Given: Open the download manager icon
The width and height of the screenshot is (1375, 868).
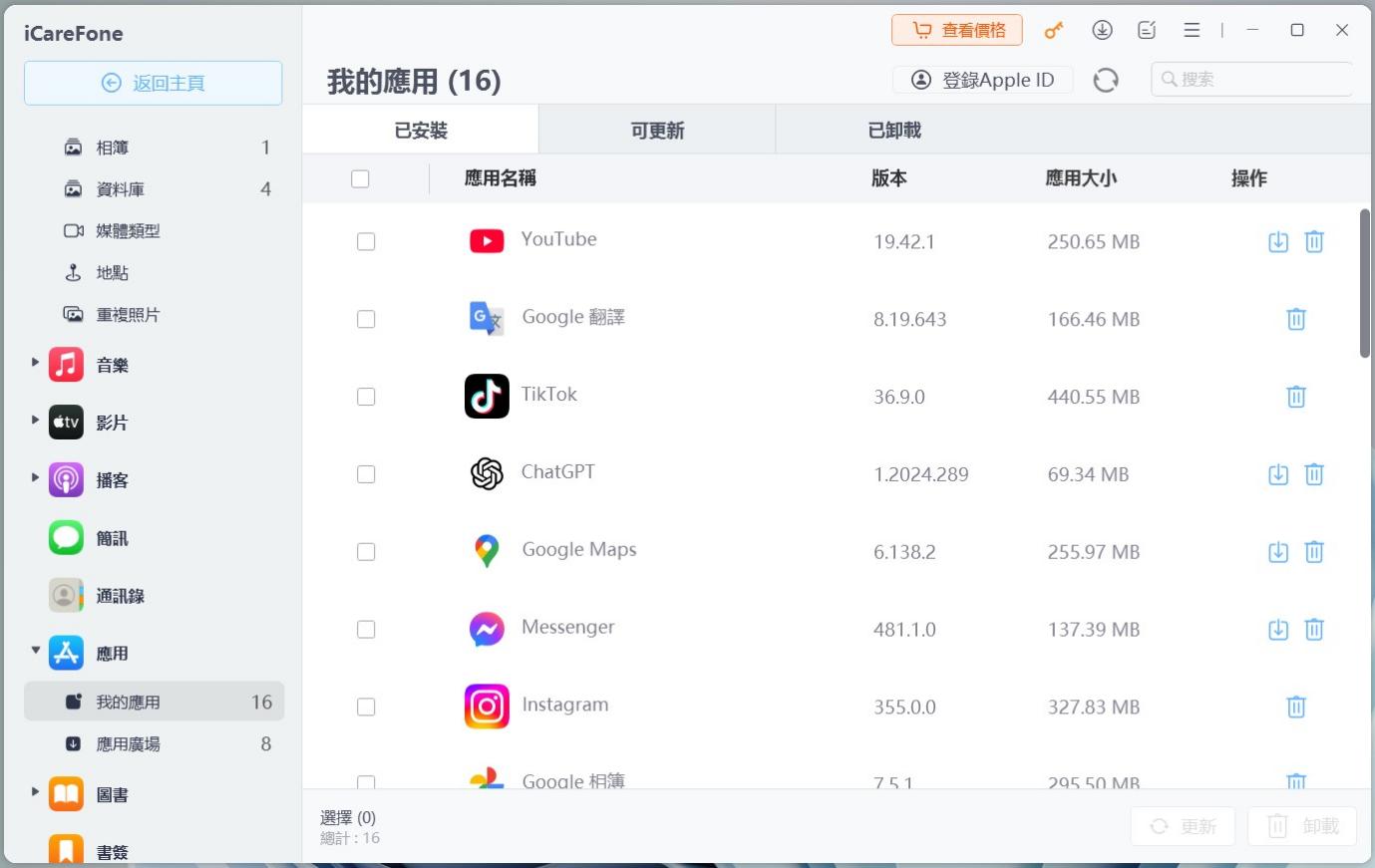Looking at the screenshot, I should [1102, 30].
